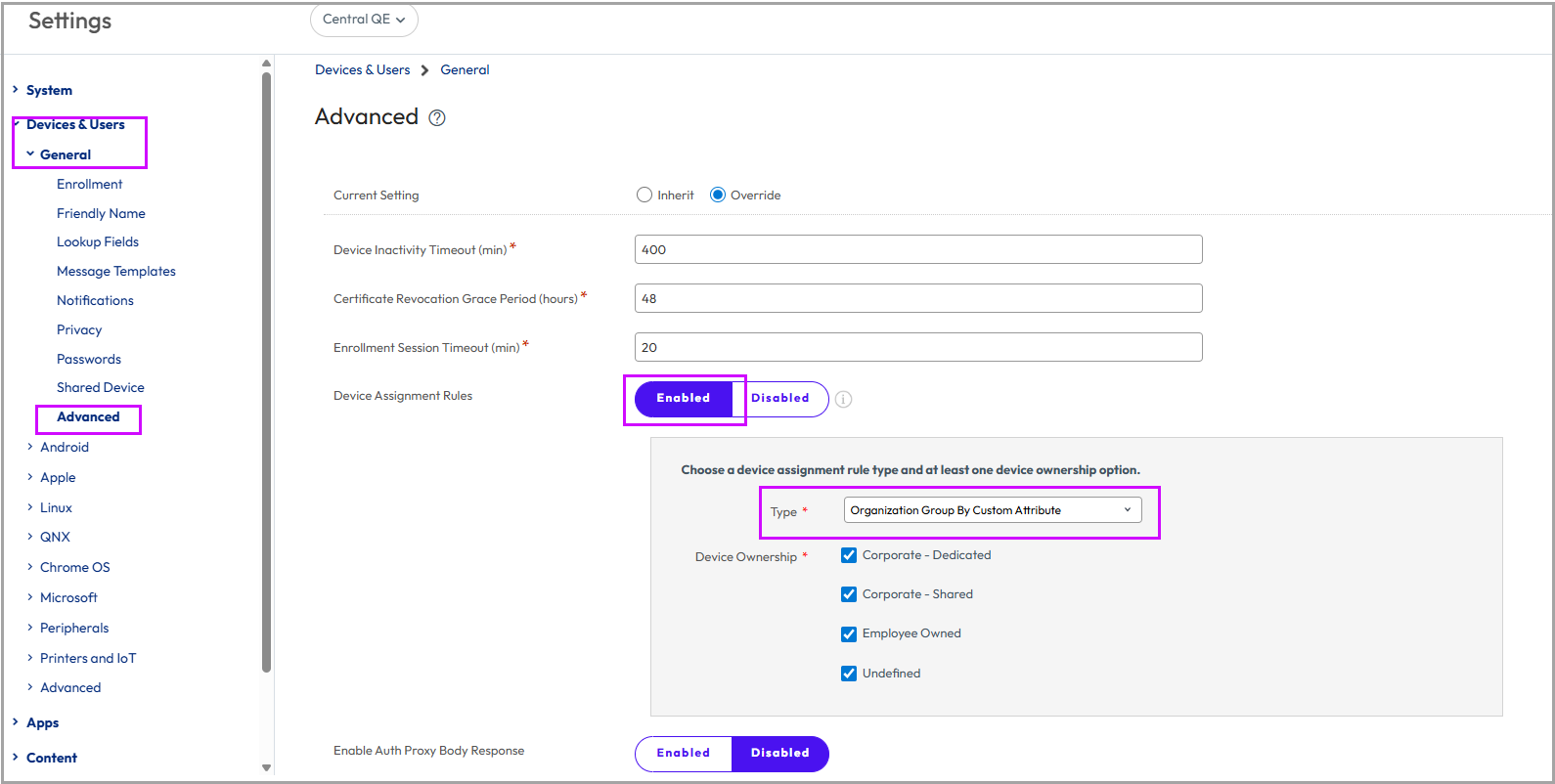Set Auth Proxy Body Response to Disabled
The image size is (1555, 784).
tap(780, 753)
